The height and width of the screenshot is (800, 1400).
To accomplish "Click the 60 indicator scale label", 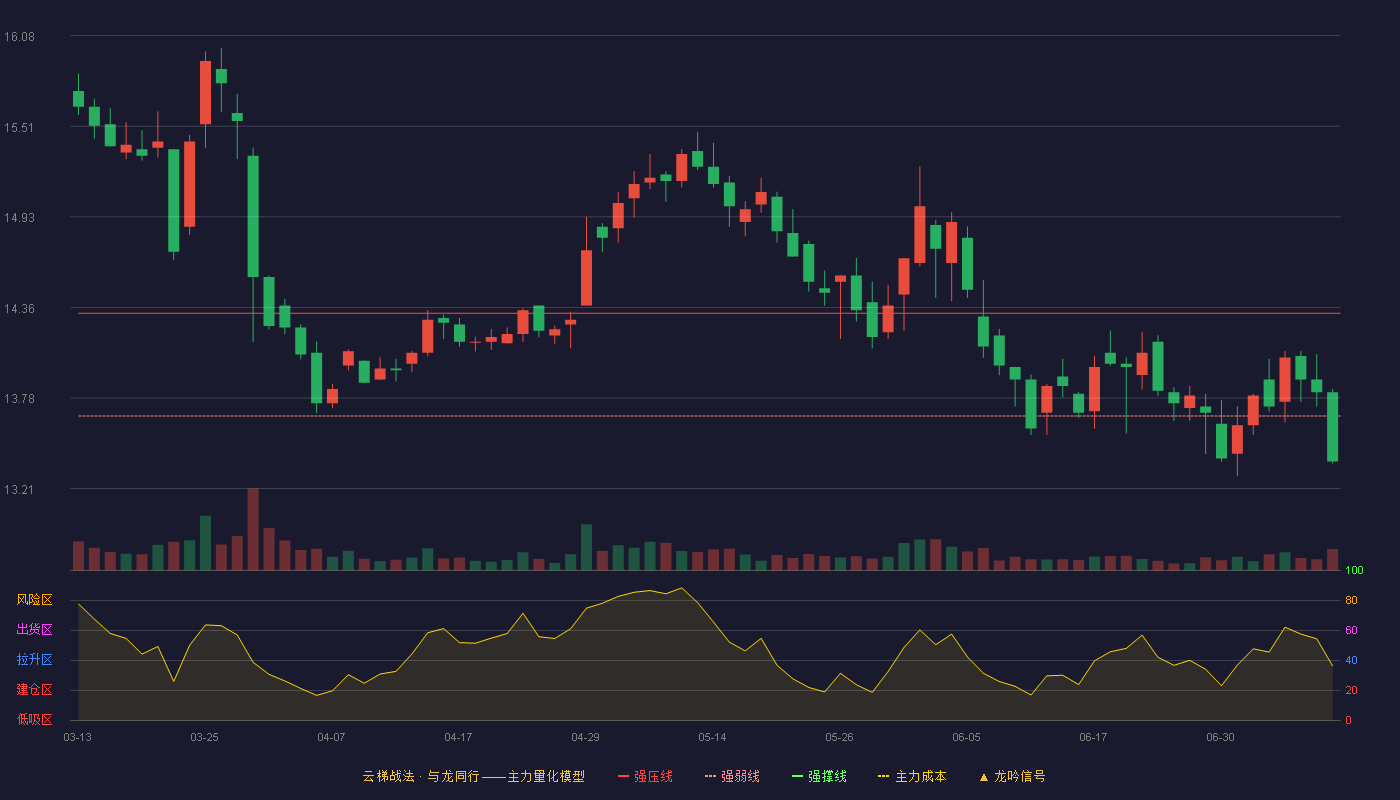I will pyautogui.click(x=1351, y=630).
